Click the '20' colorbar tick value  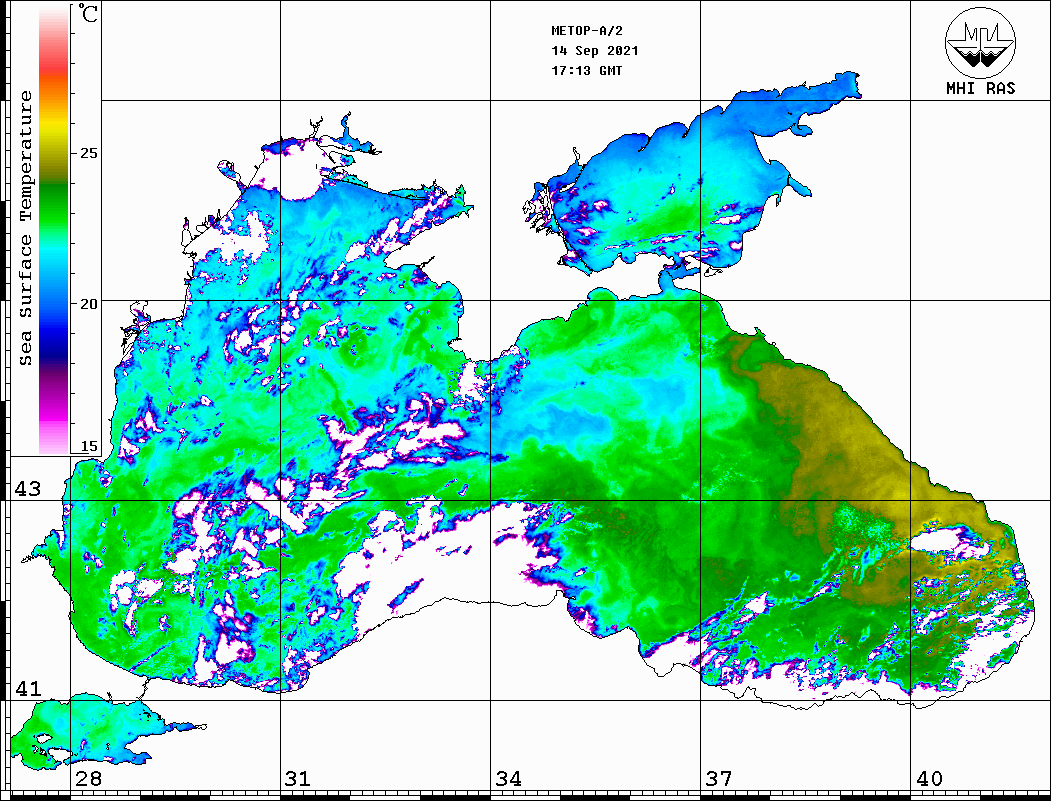tap(88, 304)
